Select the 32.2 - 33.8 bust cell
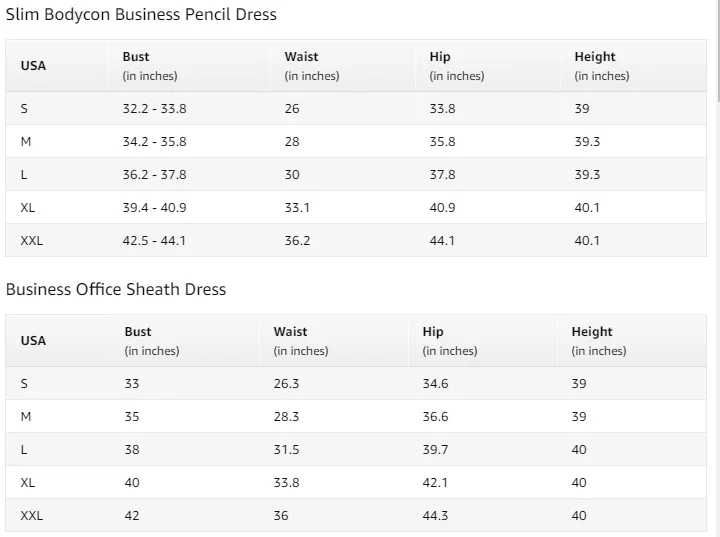Viewport: 720px width, 537px height. [x=154, y=109]
